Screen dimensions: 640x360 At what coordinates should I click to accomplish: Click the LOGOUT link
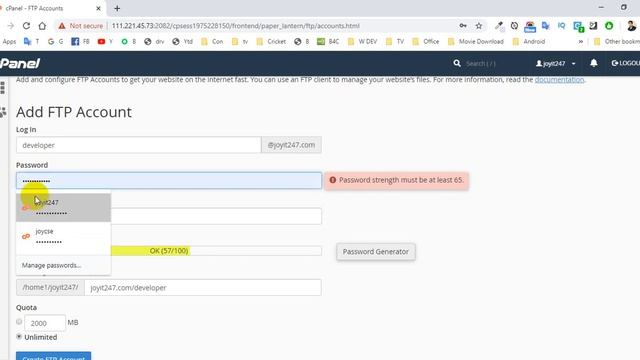625,63
